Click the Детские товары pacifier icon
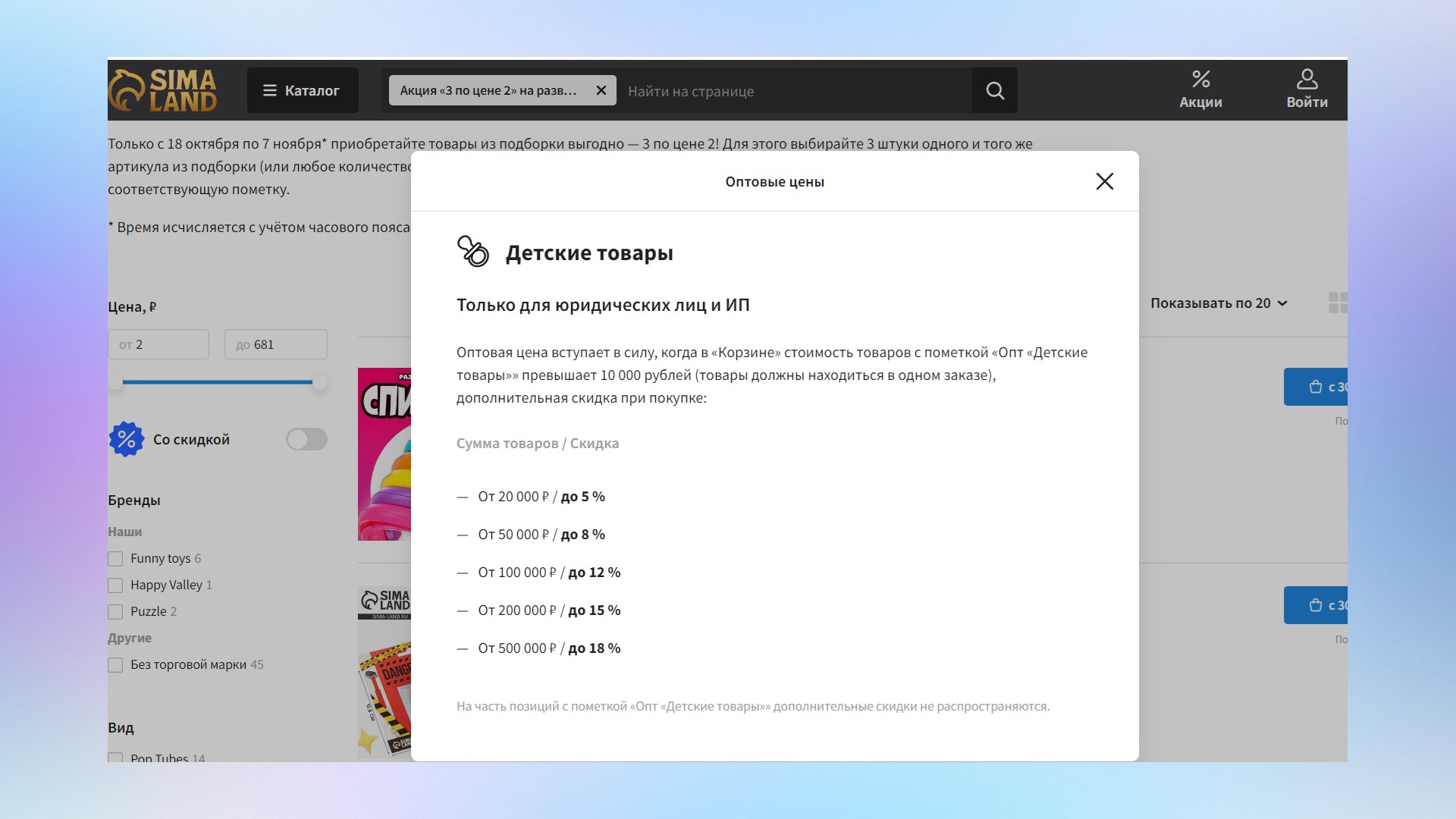Viewport: 1456px width, 819px height. click(473, 252)
